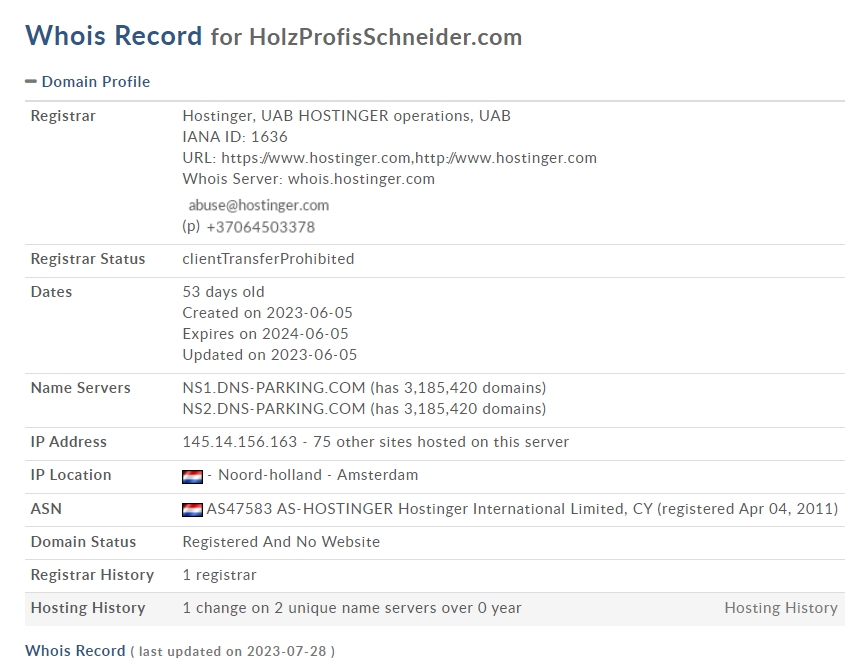
Task: Open the Hosting History link on the right
Action: pyautogui.click(x=781, y=608)
